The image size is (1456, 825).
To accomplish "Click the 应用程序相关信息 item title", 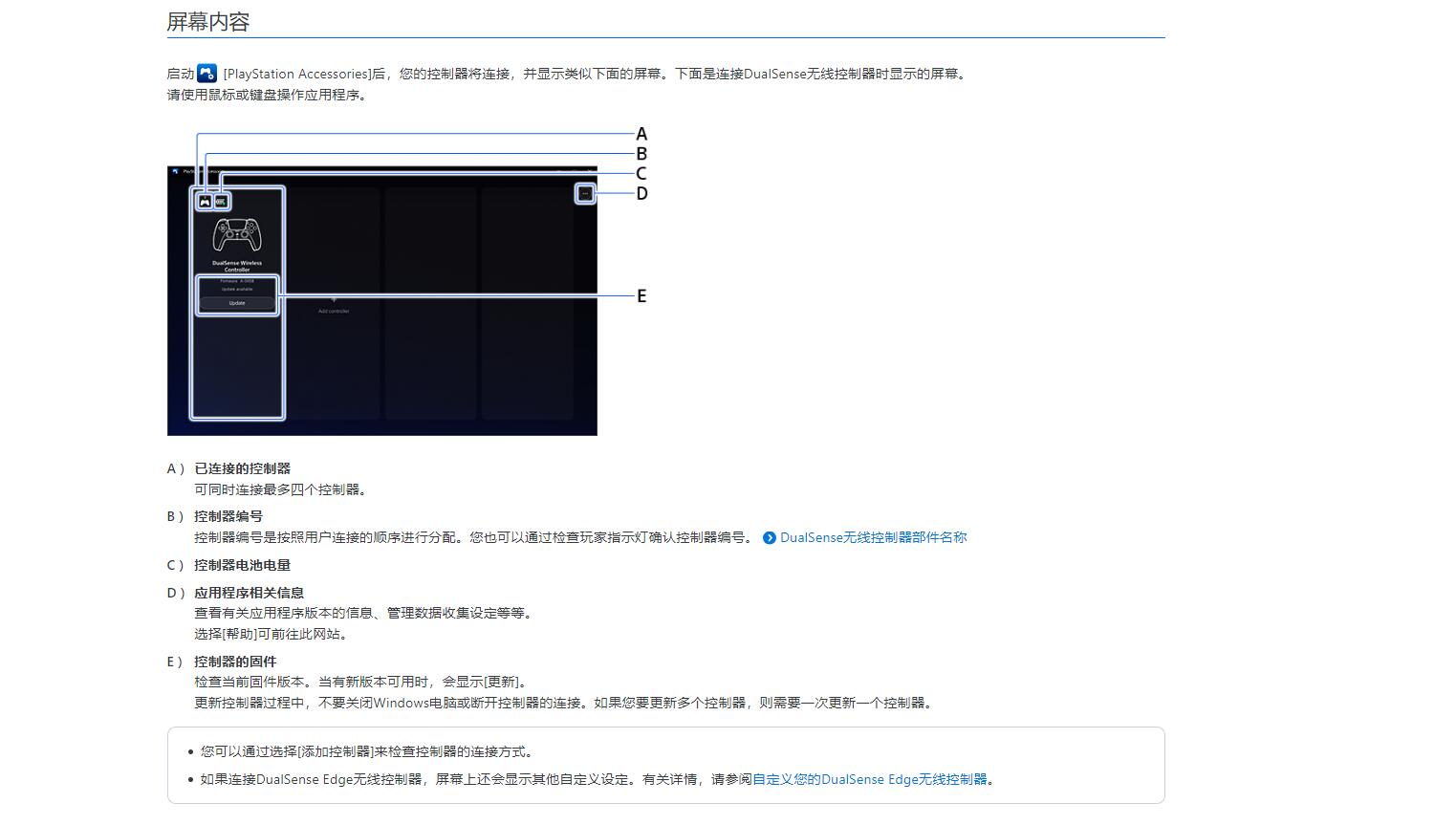I will click(249, 593).
